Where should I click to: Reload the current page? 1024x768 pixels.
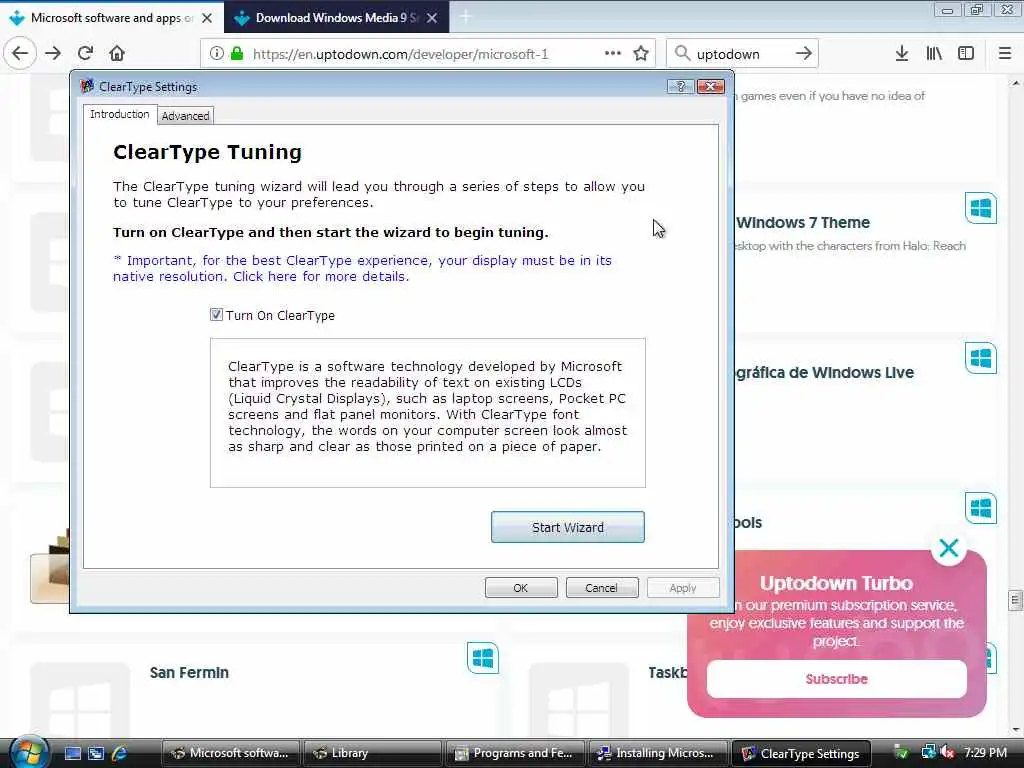[x=86, y=54]
